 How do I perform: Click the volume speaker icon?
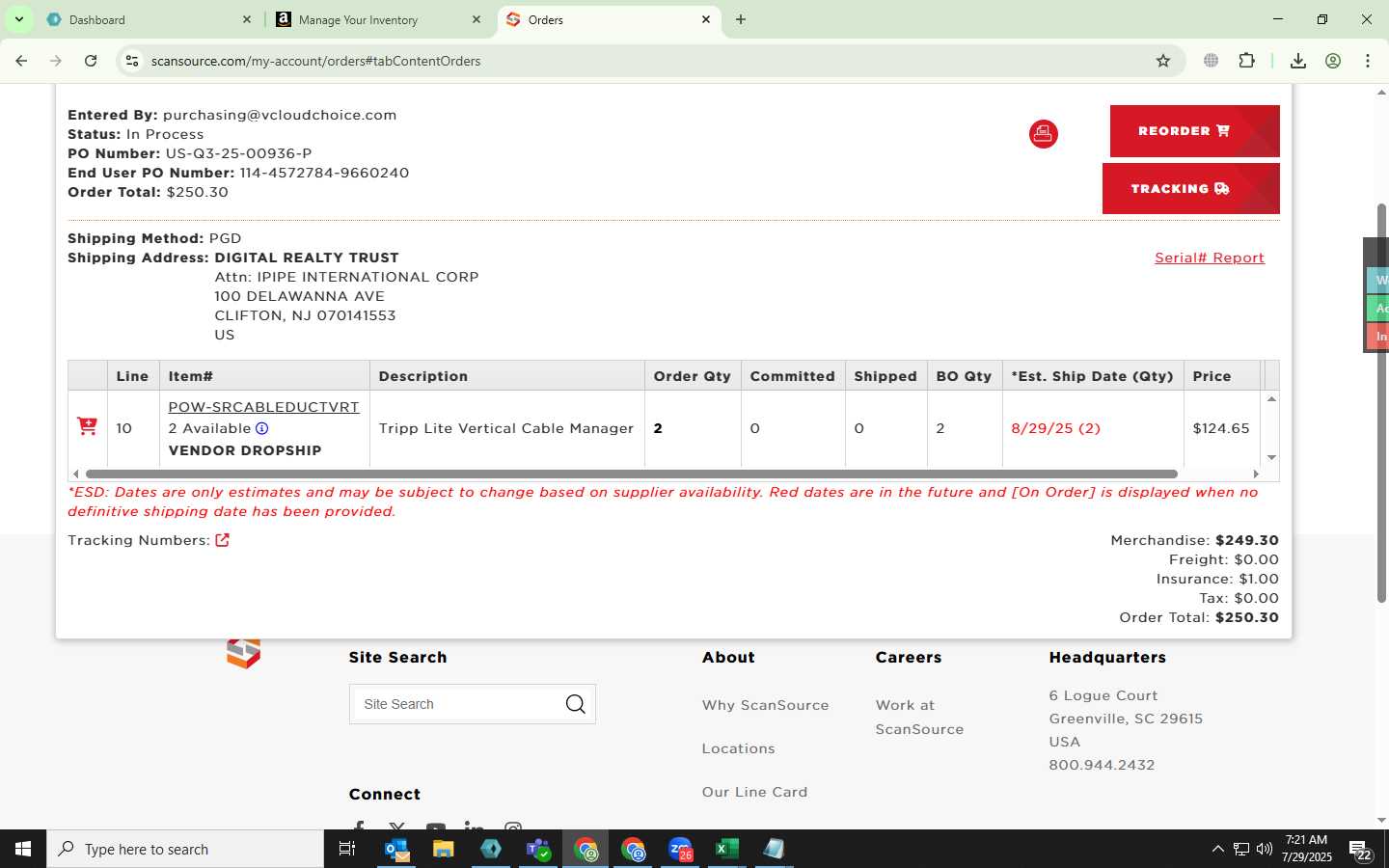(x=1264, y=849)
